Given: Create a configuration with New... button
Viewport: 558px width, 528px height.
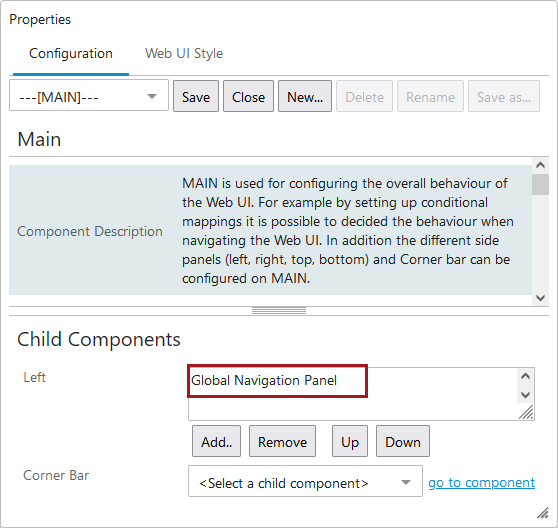Looking at the screenshot, I should click(x=305, y=96).
